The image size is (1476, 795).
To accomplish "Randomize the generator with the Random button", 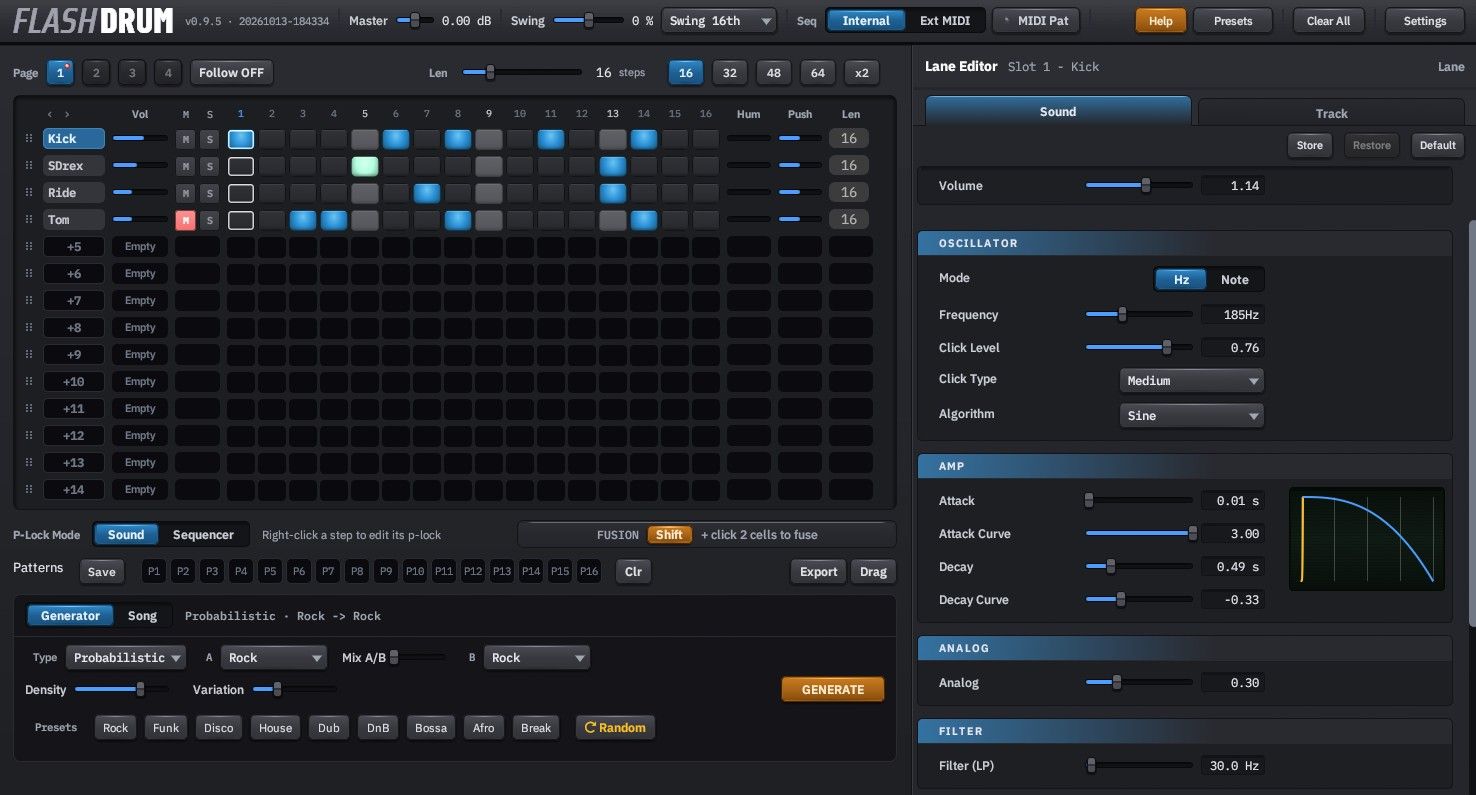I will (615, 727).
